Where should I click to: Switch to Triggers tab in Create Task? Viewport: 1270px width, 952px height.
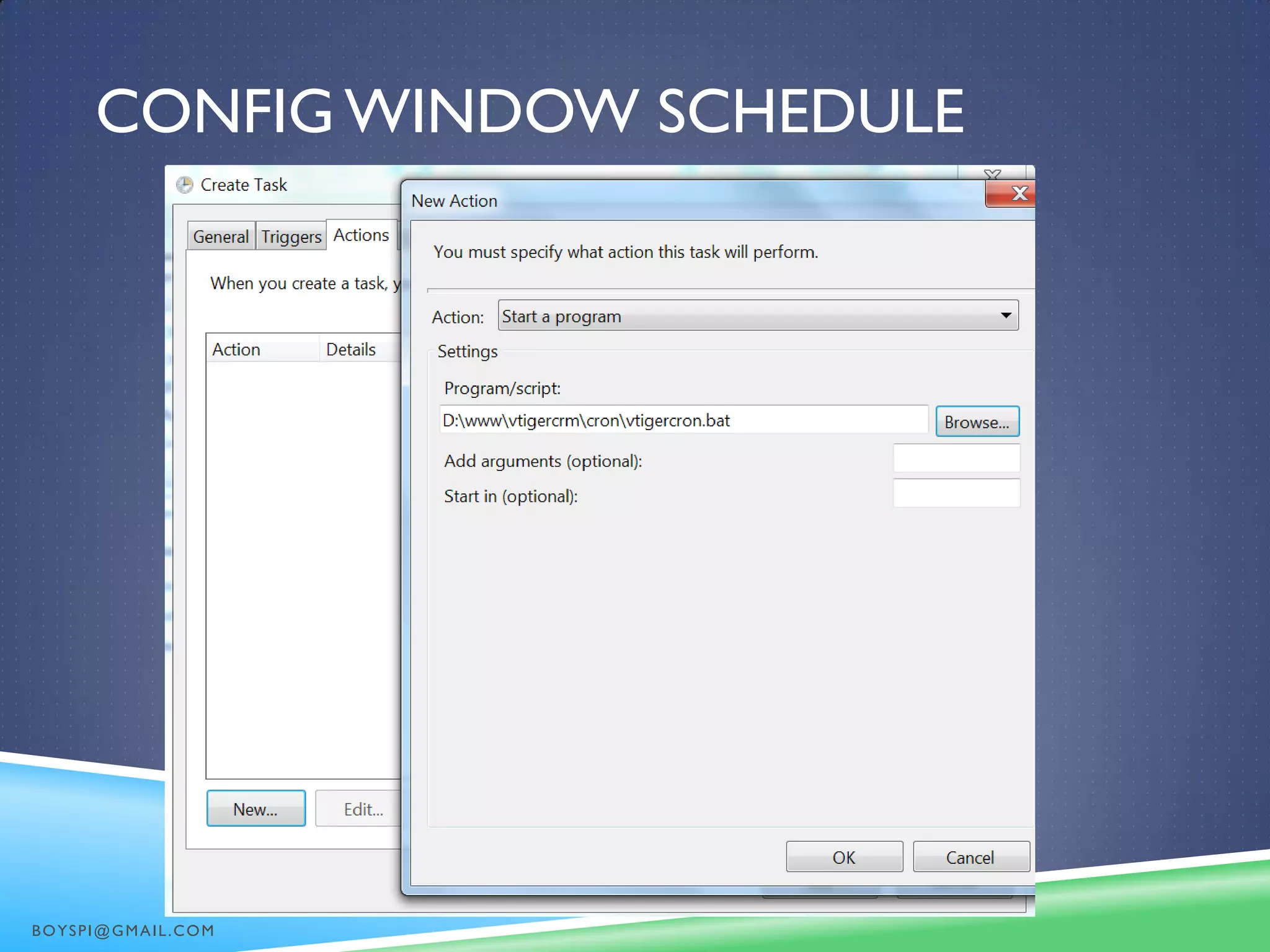click(x=291, y=236)
